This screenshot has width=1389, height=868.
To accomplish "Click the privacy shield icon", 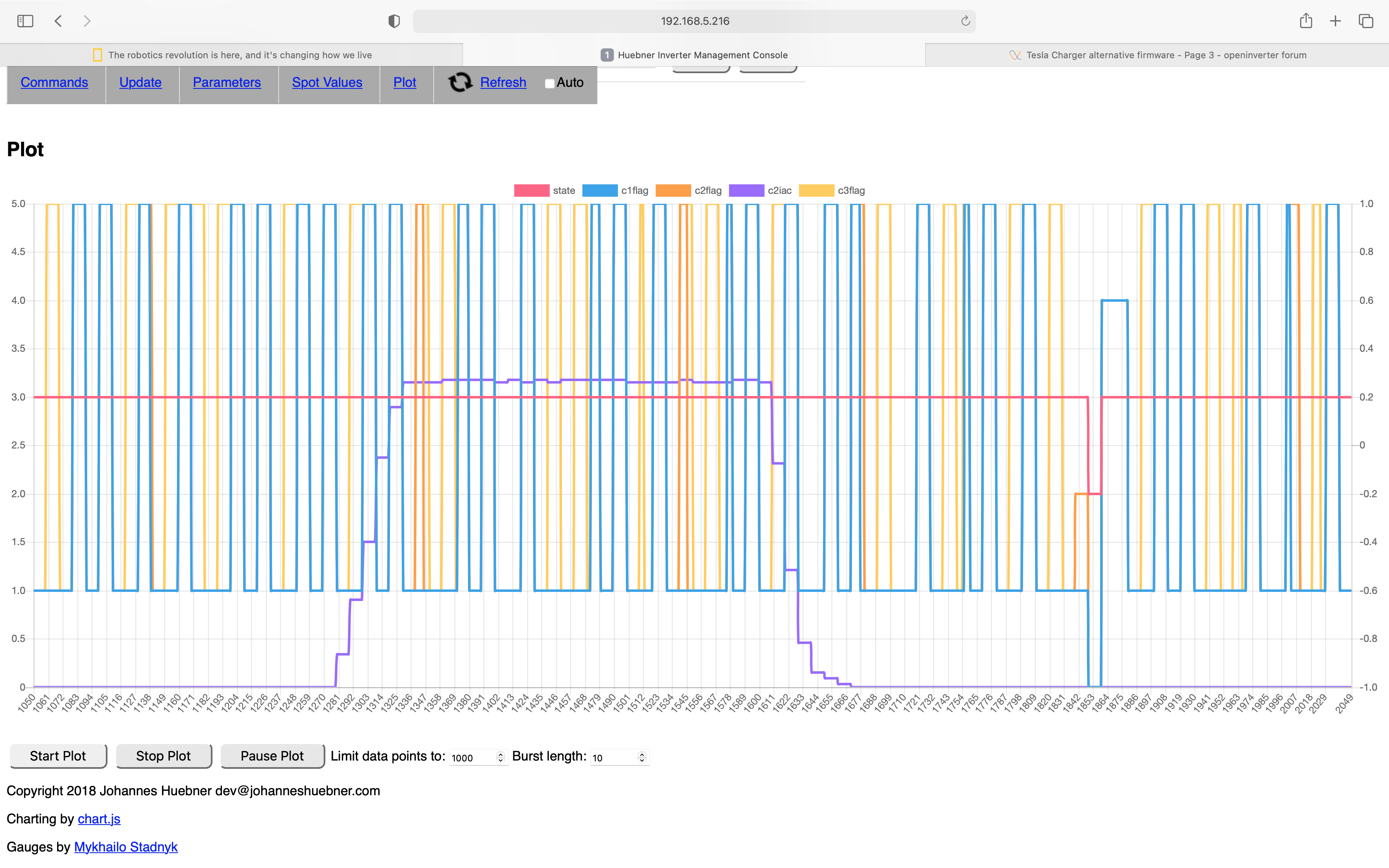I will [394, 21].
